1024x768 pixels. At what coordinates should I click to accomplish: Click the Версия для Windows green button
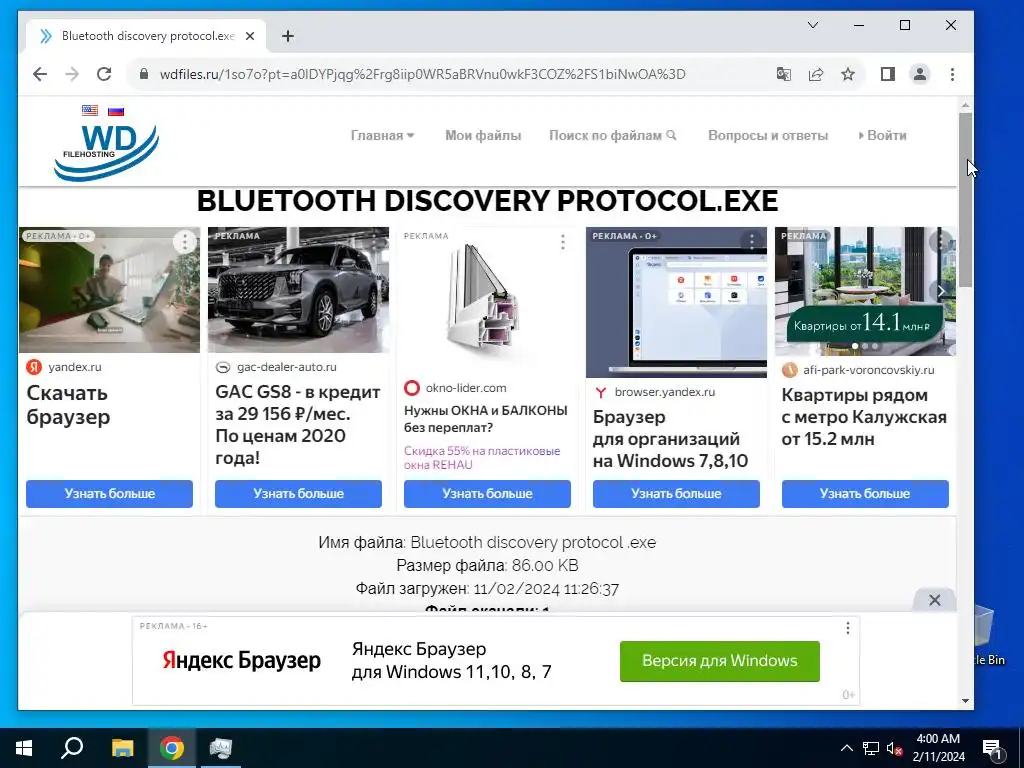(x=720, y=661)
